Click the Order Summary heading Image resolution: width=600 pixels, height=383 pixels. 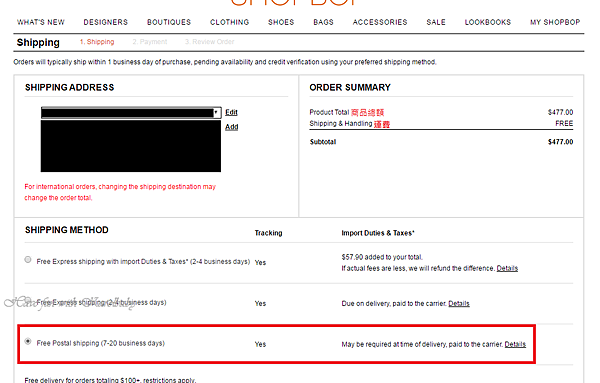(350, 88)
